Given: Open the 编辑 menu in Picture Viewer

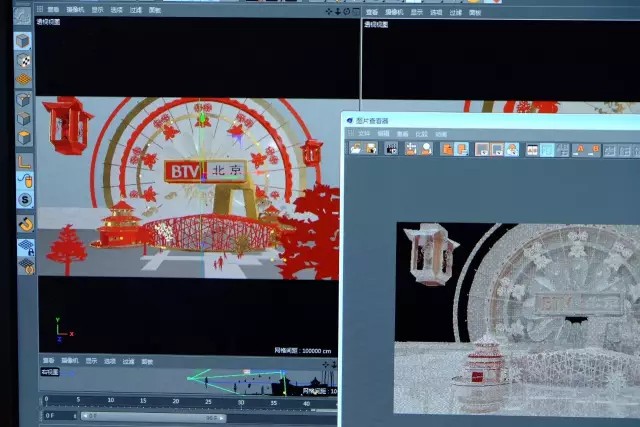Looking at the screenshot, I should click(383, 133).
